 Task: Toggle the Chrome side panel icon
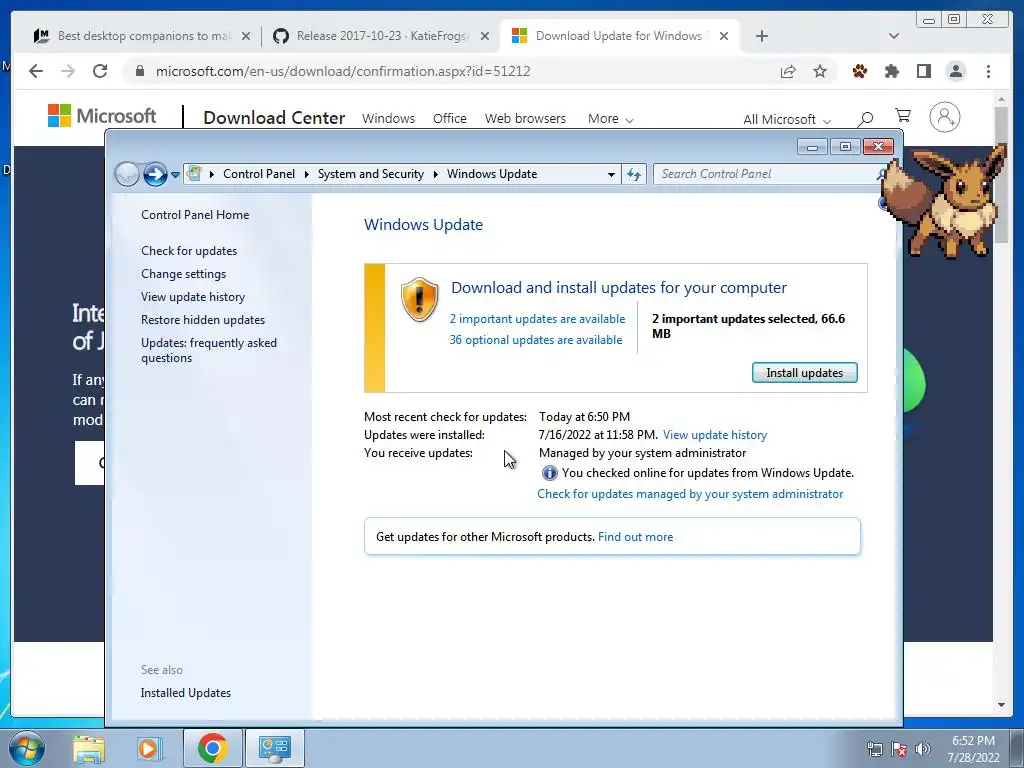[x=923, y=71]
